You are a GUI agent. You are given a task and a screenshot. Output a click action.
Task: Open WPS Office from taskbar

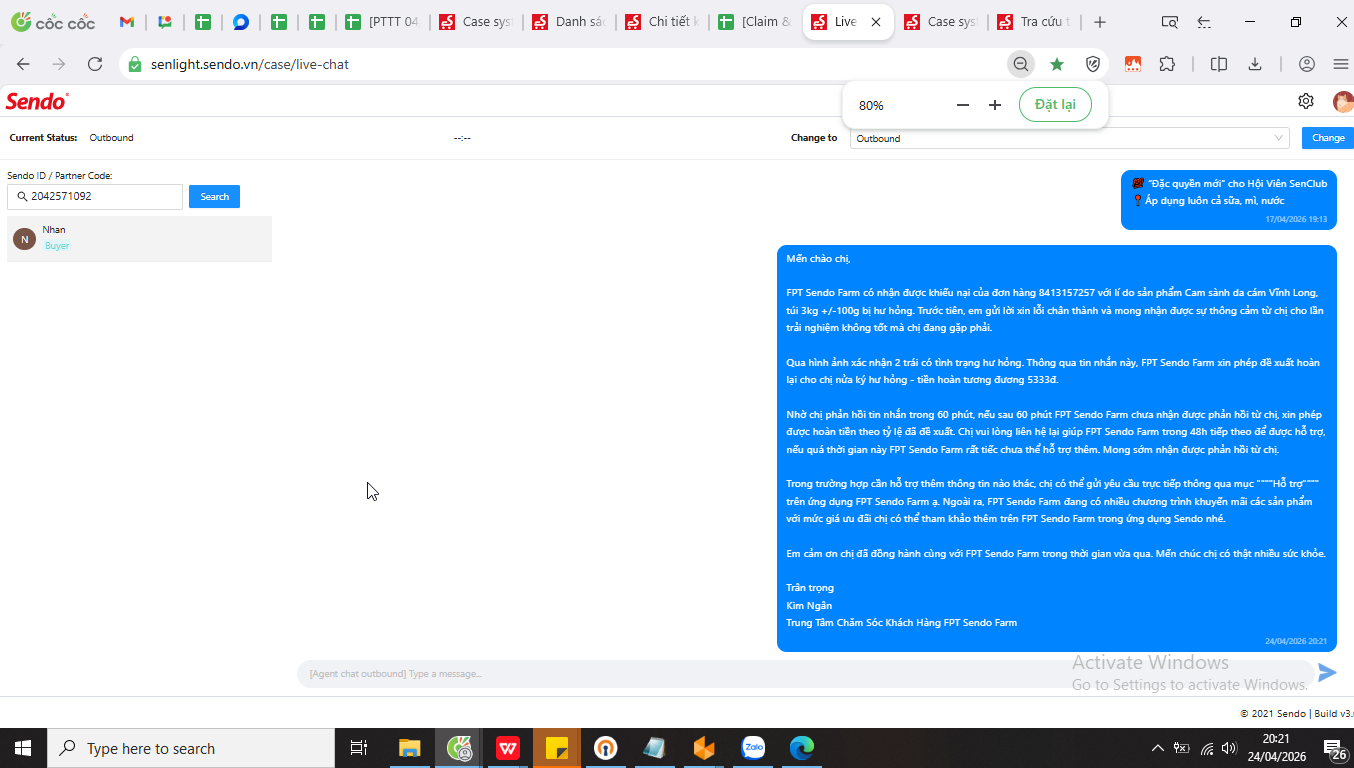(508, 748)
